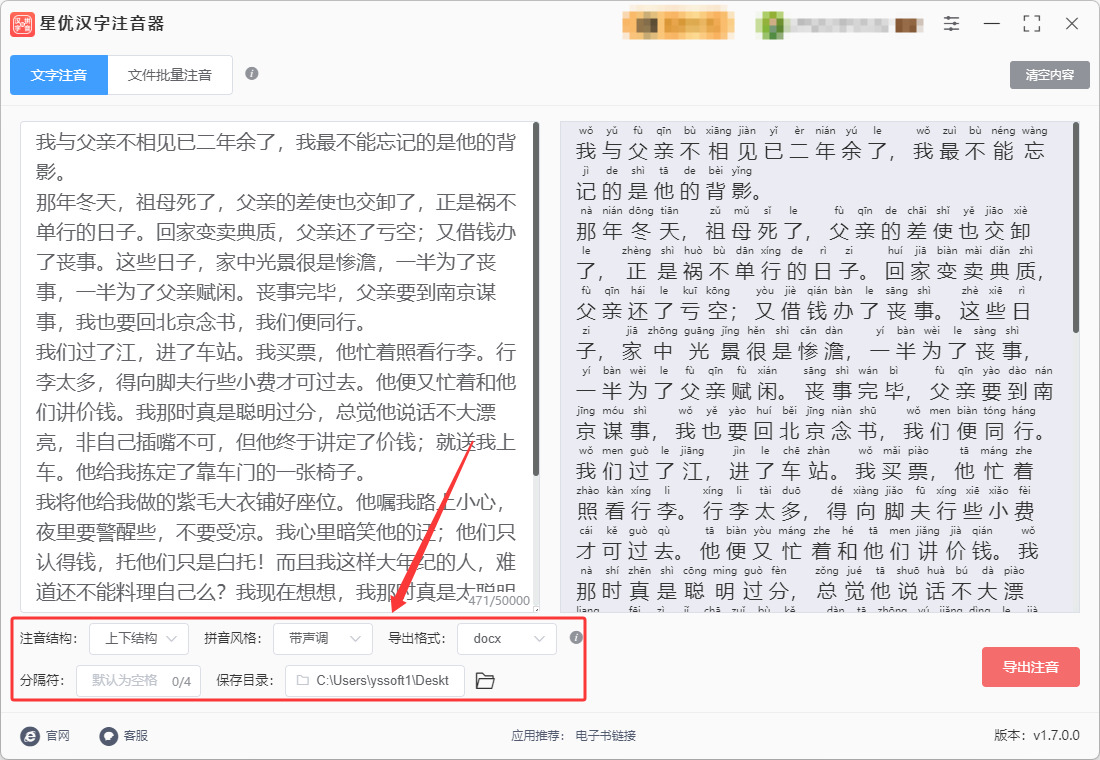The width and height of the screenshot is (1100, 760).
Task: Expand the 导出格式 dropdown showing docx
Action: [507, 639]
